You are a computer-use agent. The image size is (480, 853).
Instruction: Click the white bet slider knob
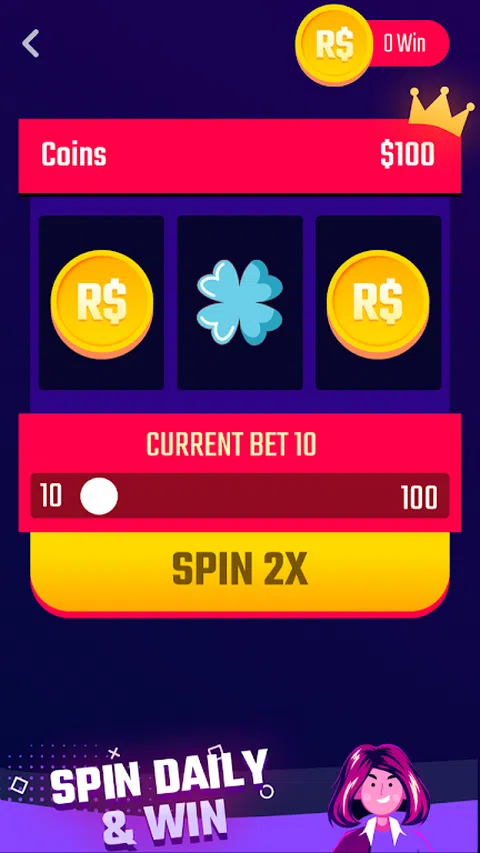[x=99, y=496]
